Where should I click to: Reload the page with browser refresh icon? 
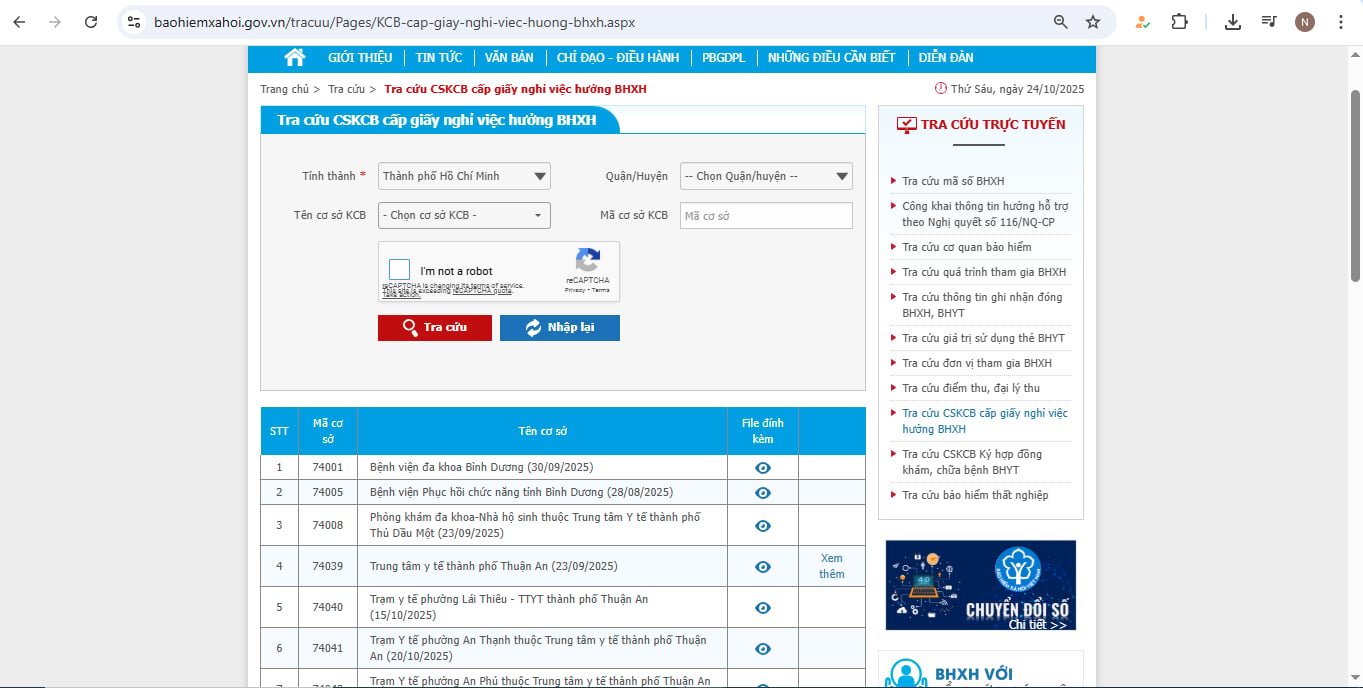[x=91, y=22]
